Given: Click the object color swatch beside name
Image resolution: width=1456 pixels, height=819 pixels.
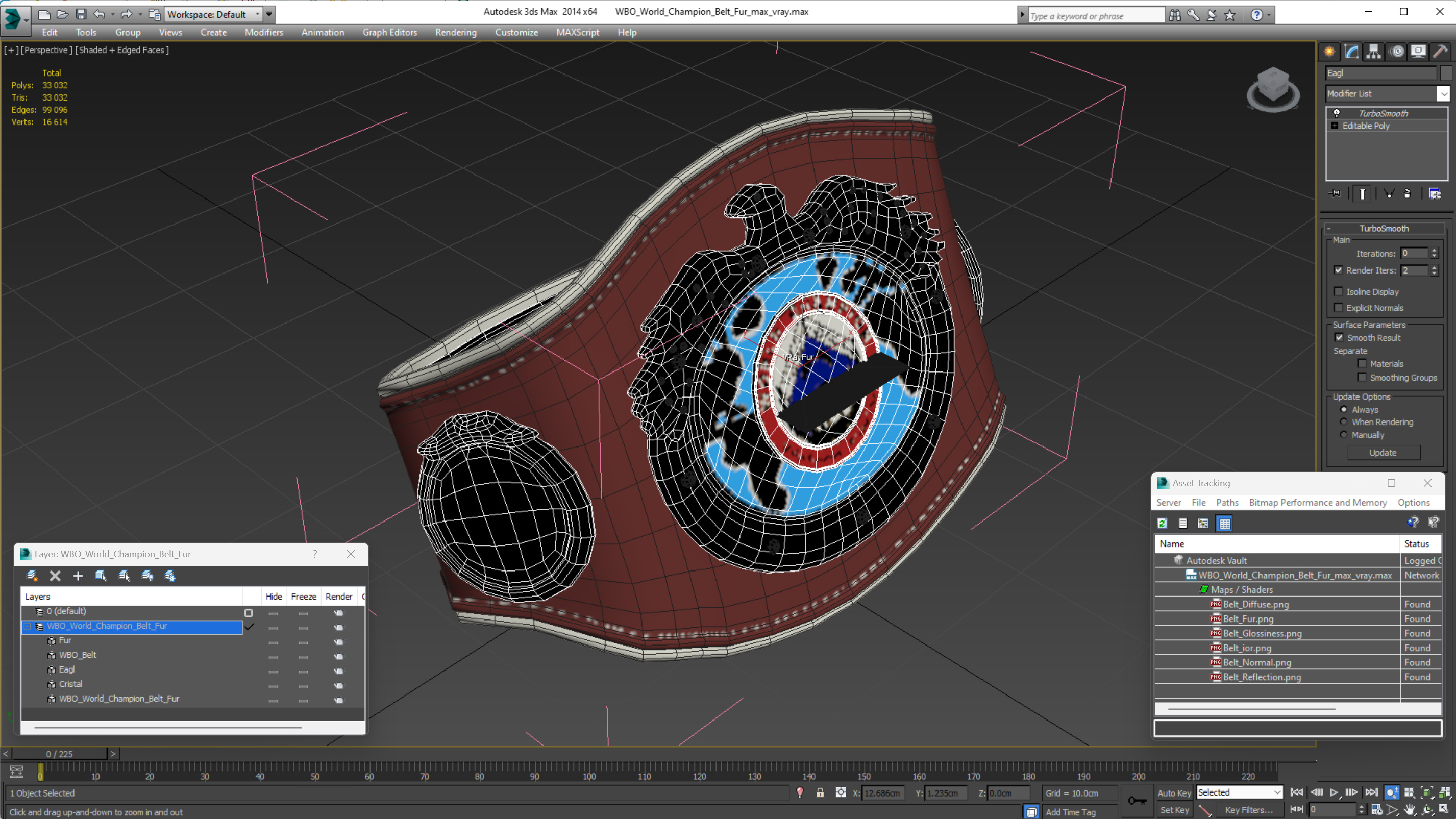Looking at the screenshot, I should click(1446, 72).
